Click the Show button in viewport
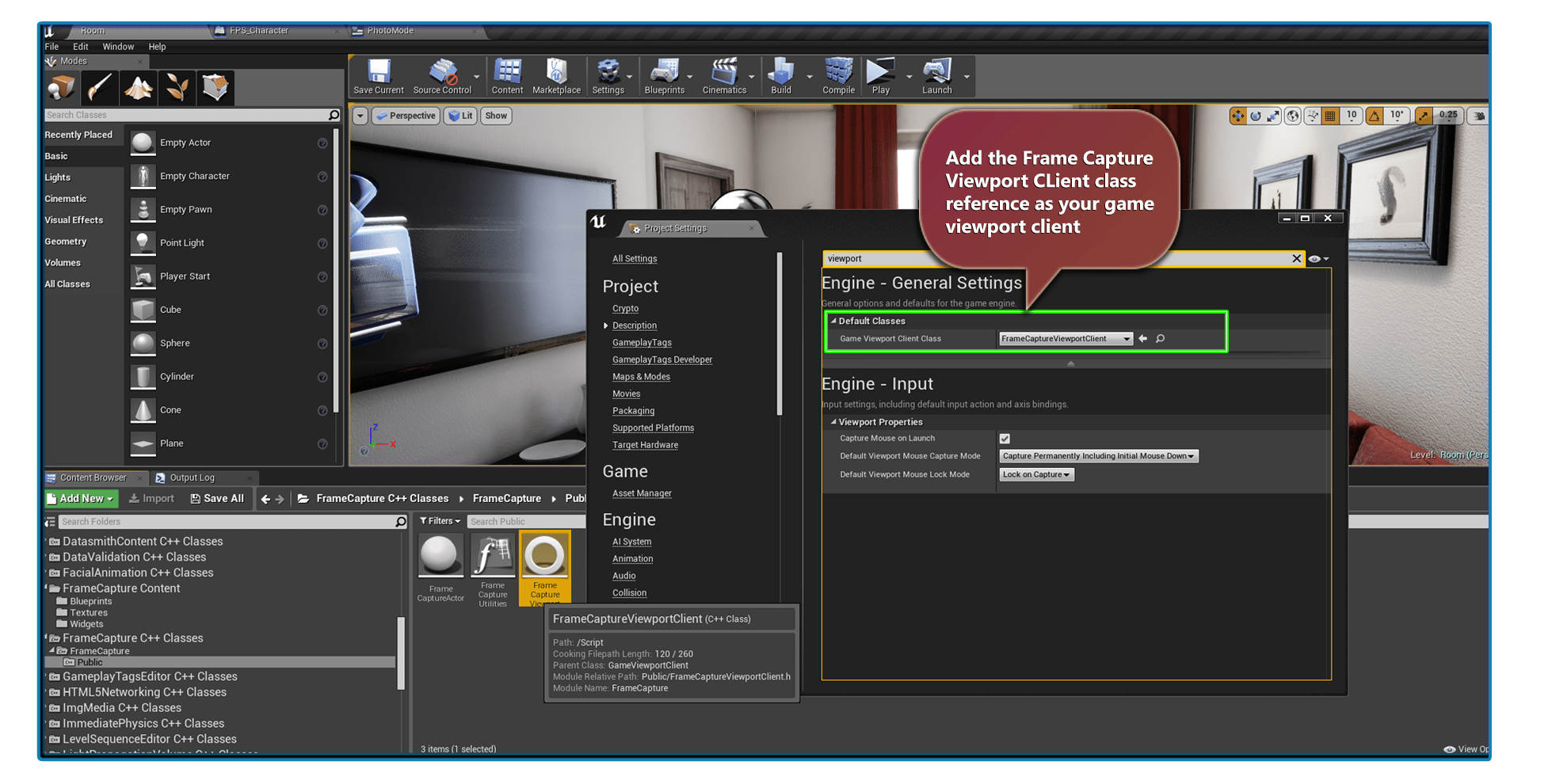1548x784 pixels. (496, 116)
